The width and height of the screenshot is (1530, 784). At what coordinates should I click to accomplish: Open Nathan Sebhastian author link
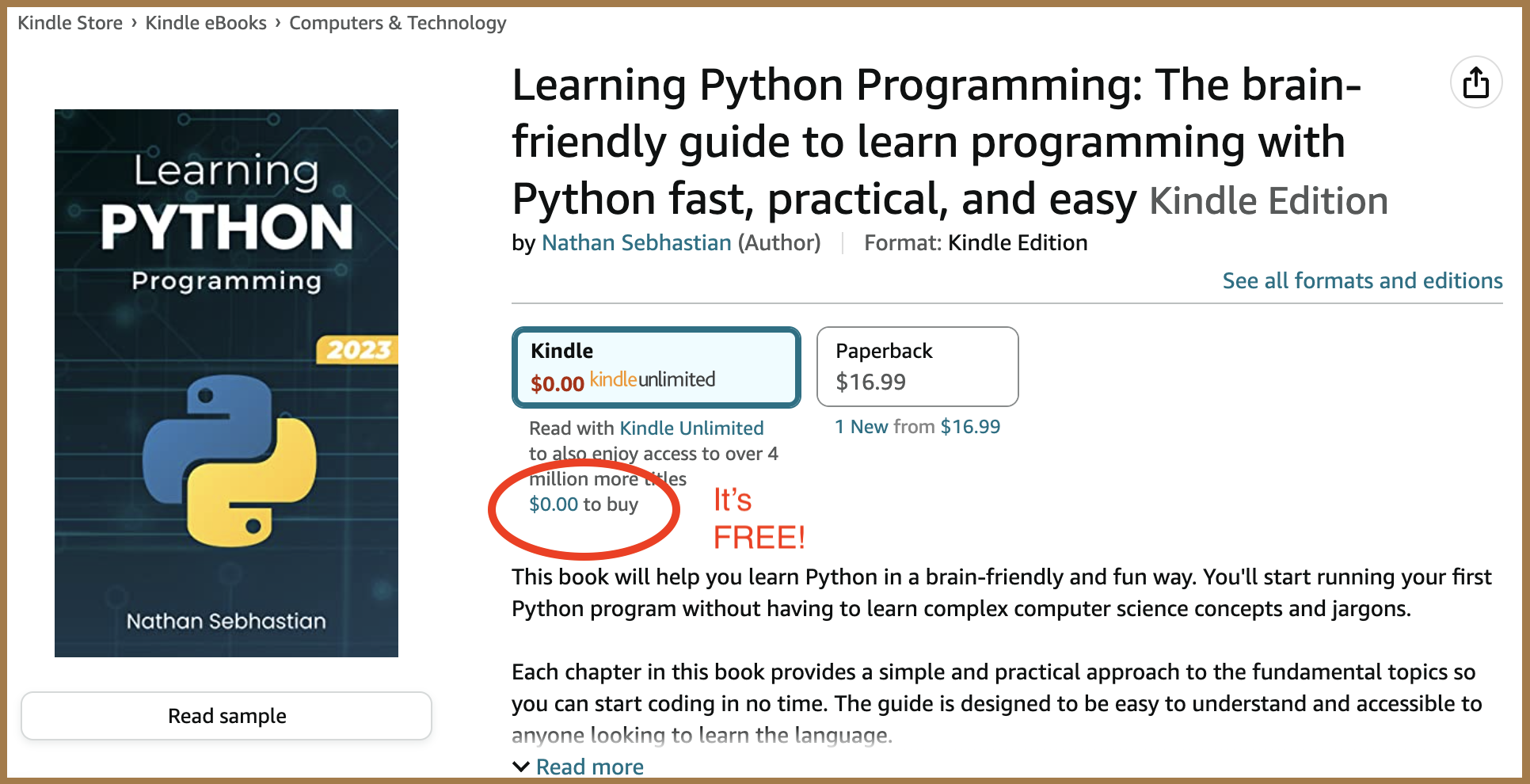tap(637, 242)
